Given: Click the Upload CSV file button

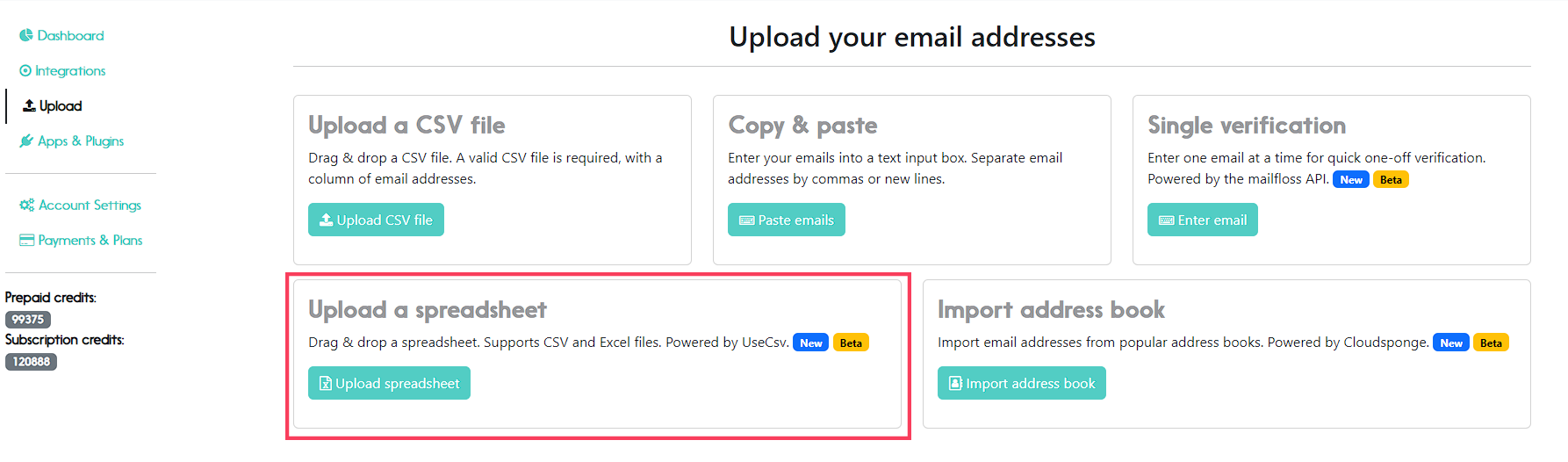Looking at the screenshot, I should pos(376,220).
